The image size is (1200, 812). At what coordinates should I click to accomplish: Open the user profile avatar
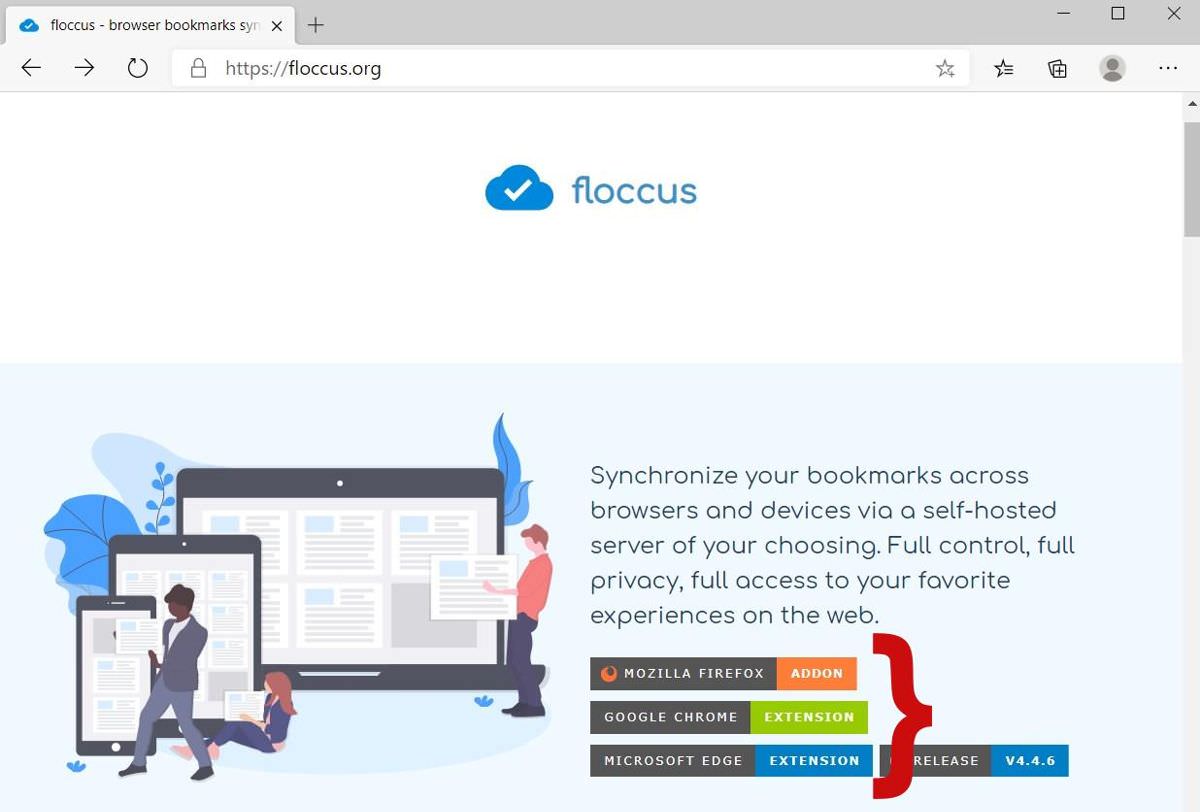[x=1112, y=68]
